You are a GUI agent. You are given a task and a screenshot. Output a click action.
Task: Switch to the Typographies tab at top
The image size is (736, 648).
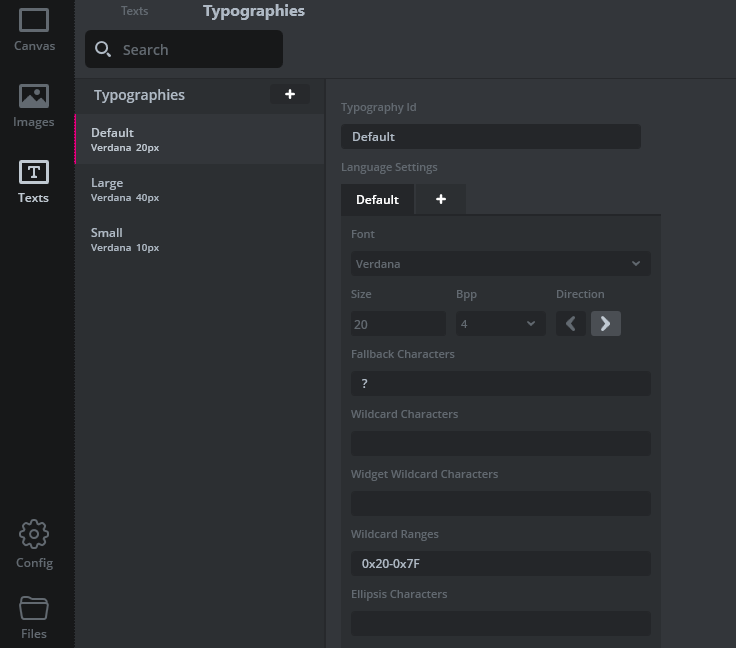254,11
